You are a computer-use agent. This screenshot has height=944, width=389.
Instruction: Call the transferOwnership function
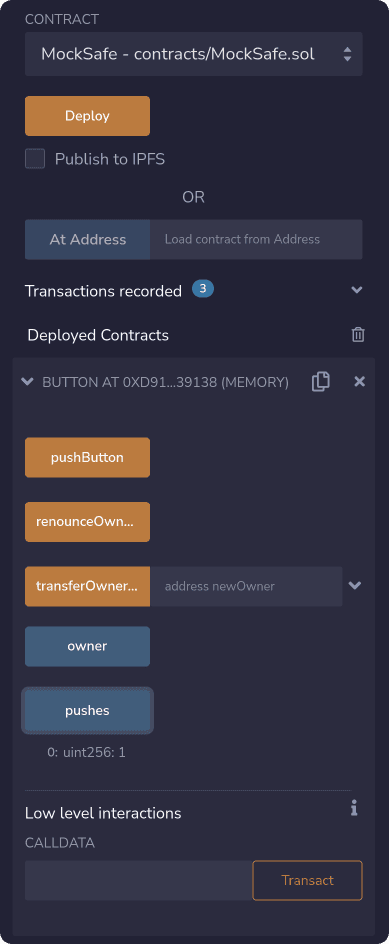click(87, 586)
